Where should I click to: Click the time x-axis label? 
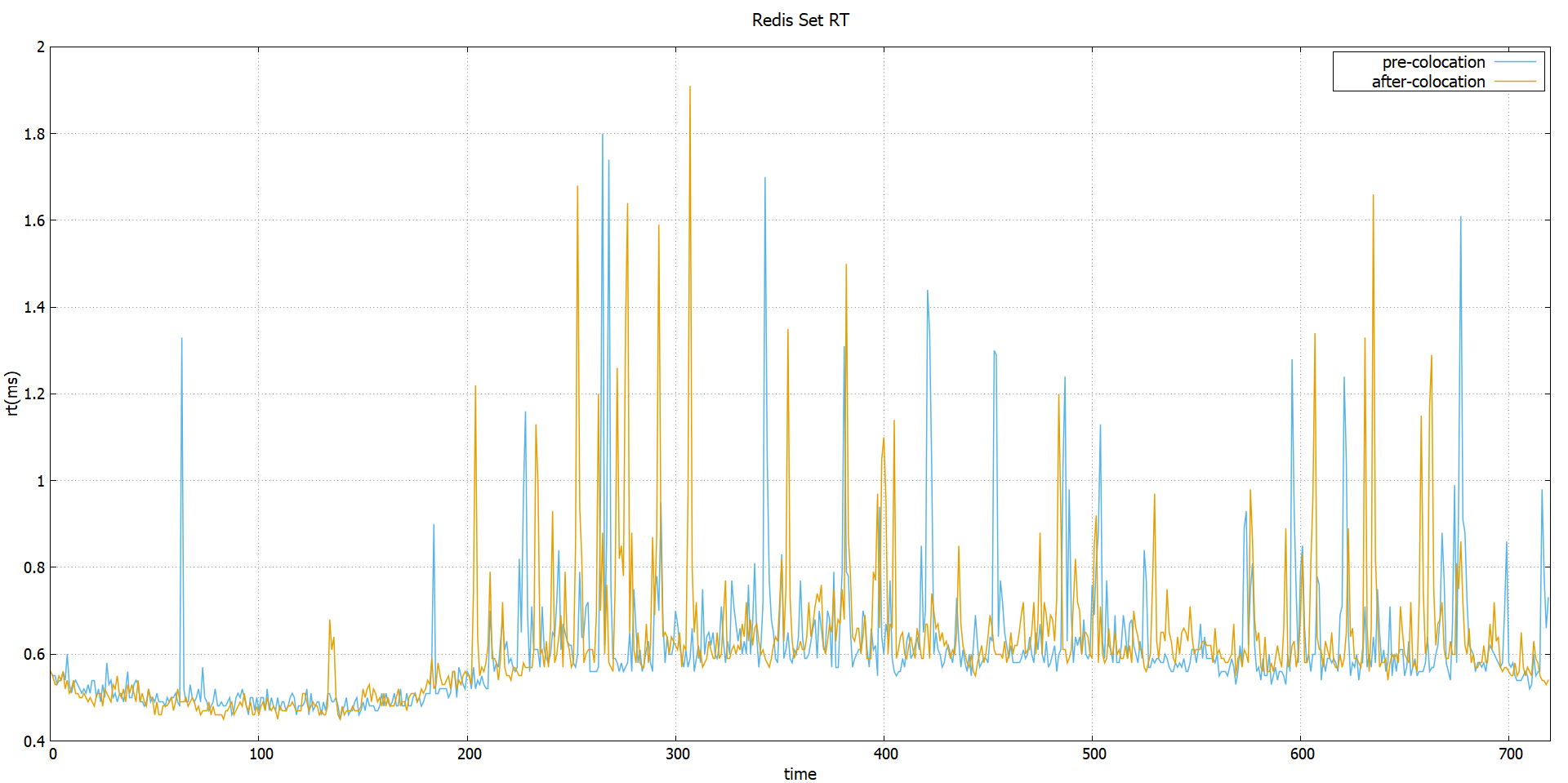tap(800, 773)
